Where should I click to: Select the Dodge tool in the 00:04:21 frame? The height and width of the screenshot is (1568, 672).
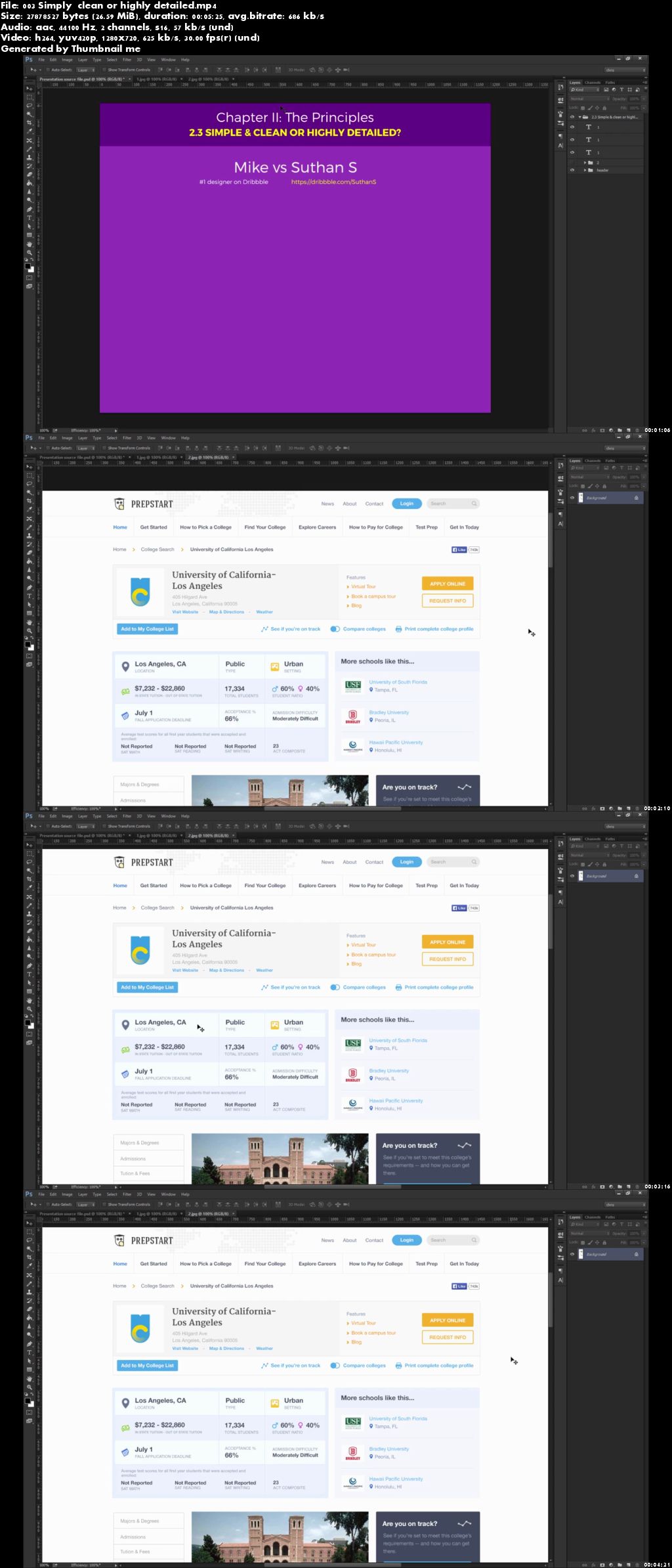[x=30, y=1335]
